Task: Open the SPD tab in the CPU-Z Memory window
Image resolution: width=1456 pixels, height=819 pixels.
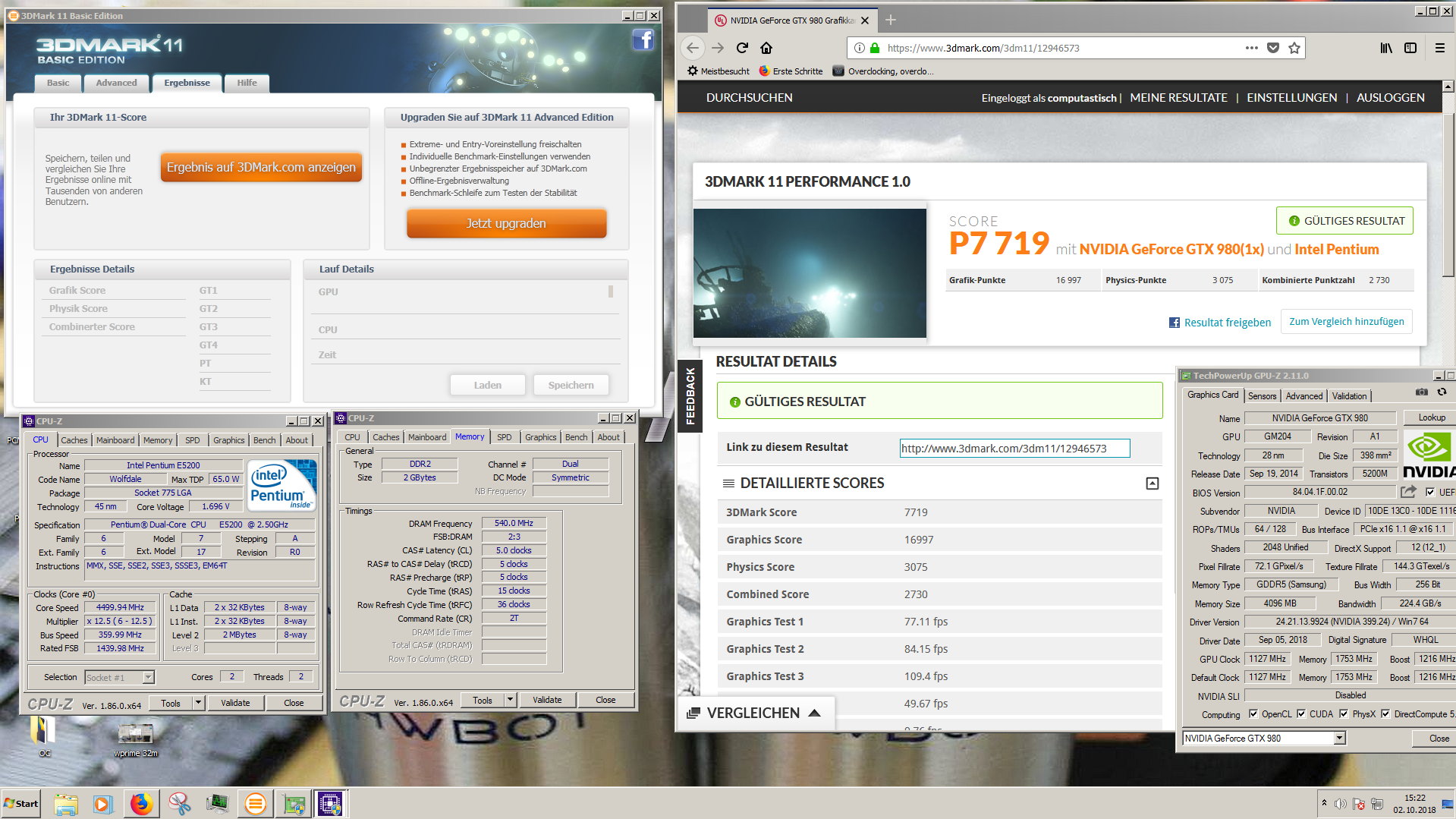Action: [504, 437]
